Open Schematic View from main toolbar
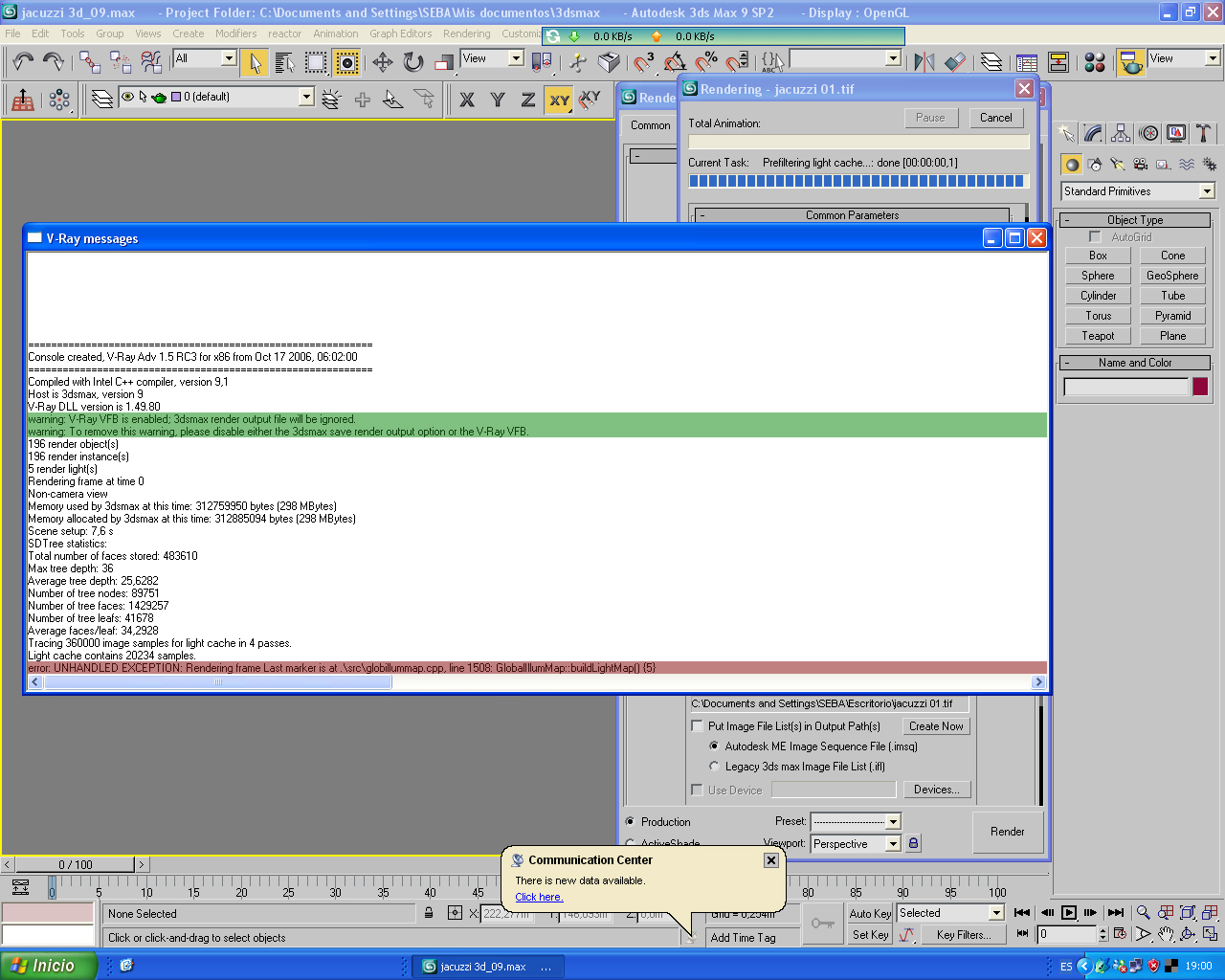Viewport: 1225px width, 980px height. (1058, 62)
